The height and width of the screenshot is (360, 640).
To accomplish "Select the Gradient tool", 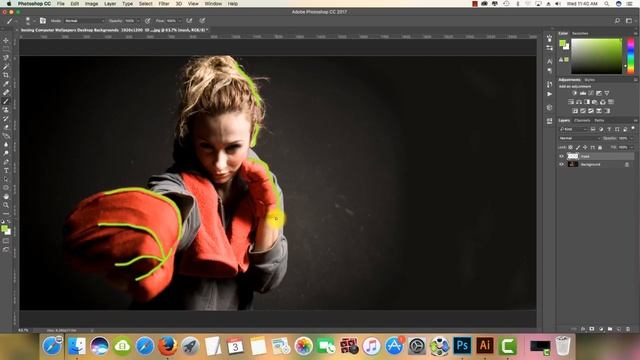I will (x=6, y=136).
